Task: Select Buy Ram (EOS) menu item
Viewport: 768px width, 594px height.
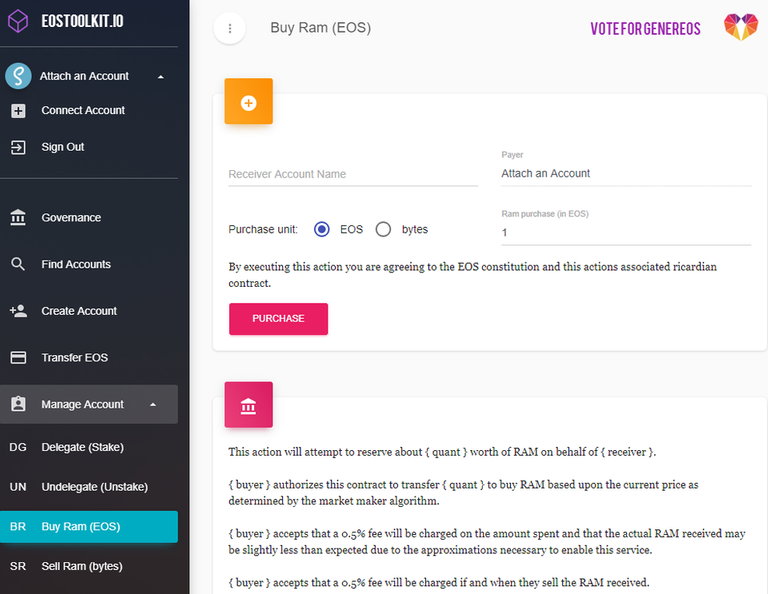Action: 89,526
